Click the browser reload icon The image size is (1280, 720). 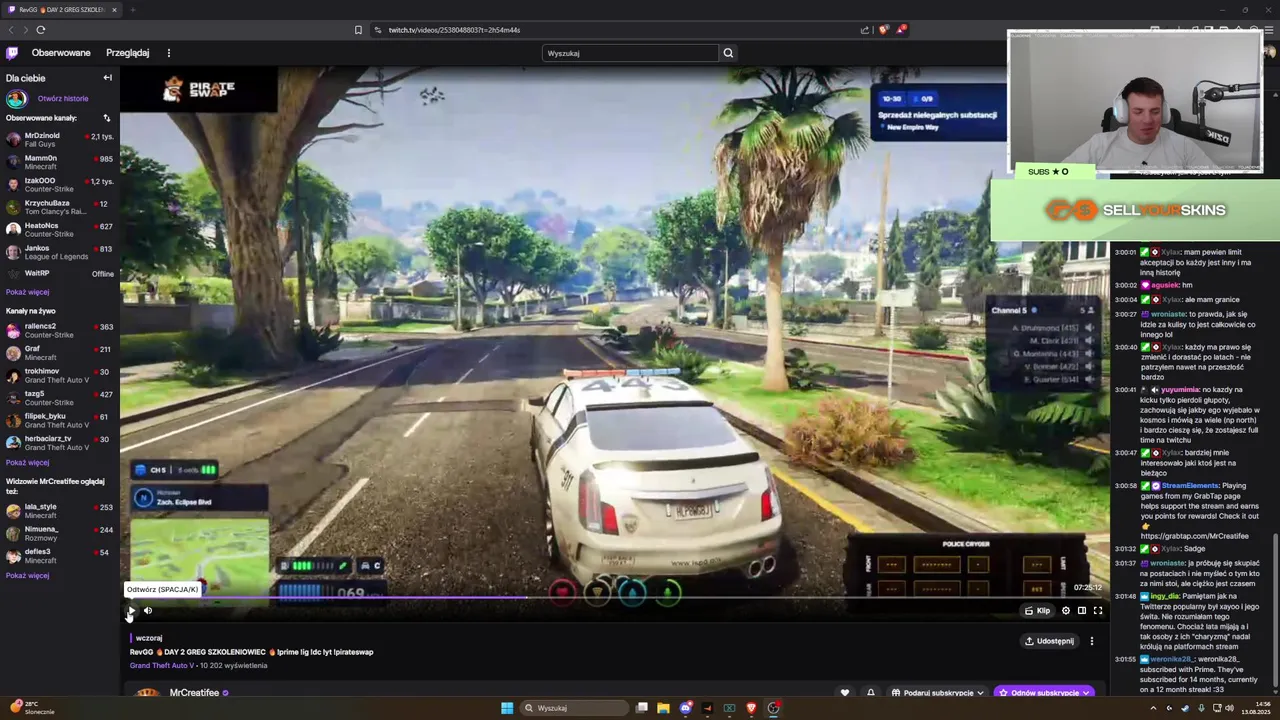point(41,30)
